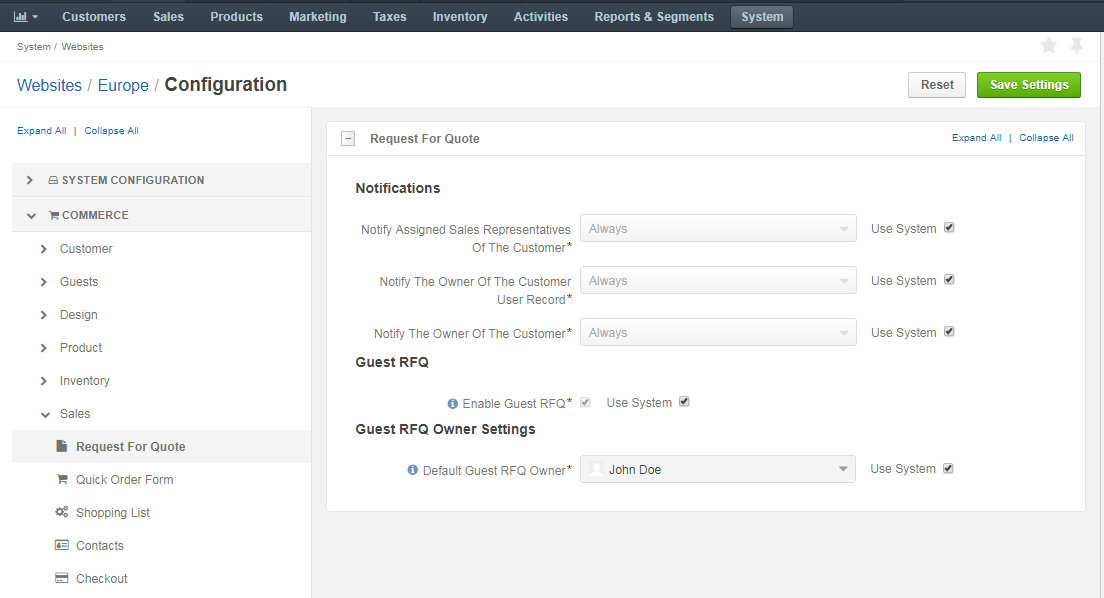The height and width of the screenshot is (598, 1104).
Task: Toggle Use System for Default Guest RFQ Owner
Action: point(948,468)
